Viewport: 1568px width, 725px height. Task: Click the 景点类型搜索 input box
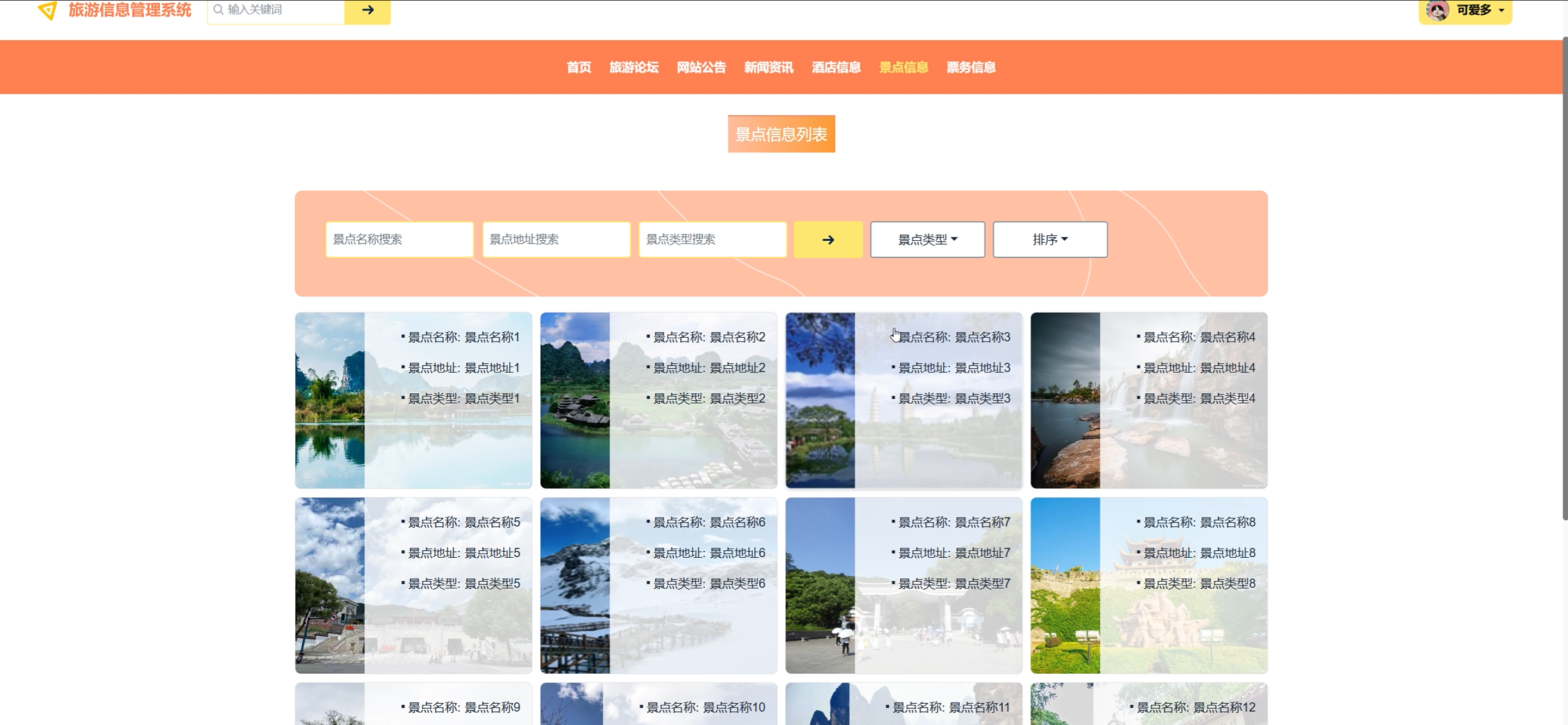(712, 239)
